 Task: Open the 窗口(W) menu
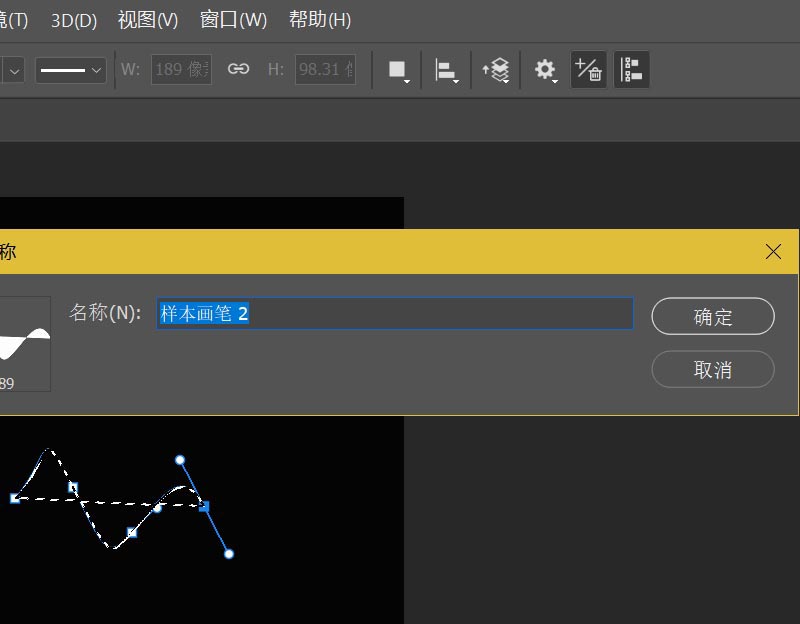233,19
